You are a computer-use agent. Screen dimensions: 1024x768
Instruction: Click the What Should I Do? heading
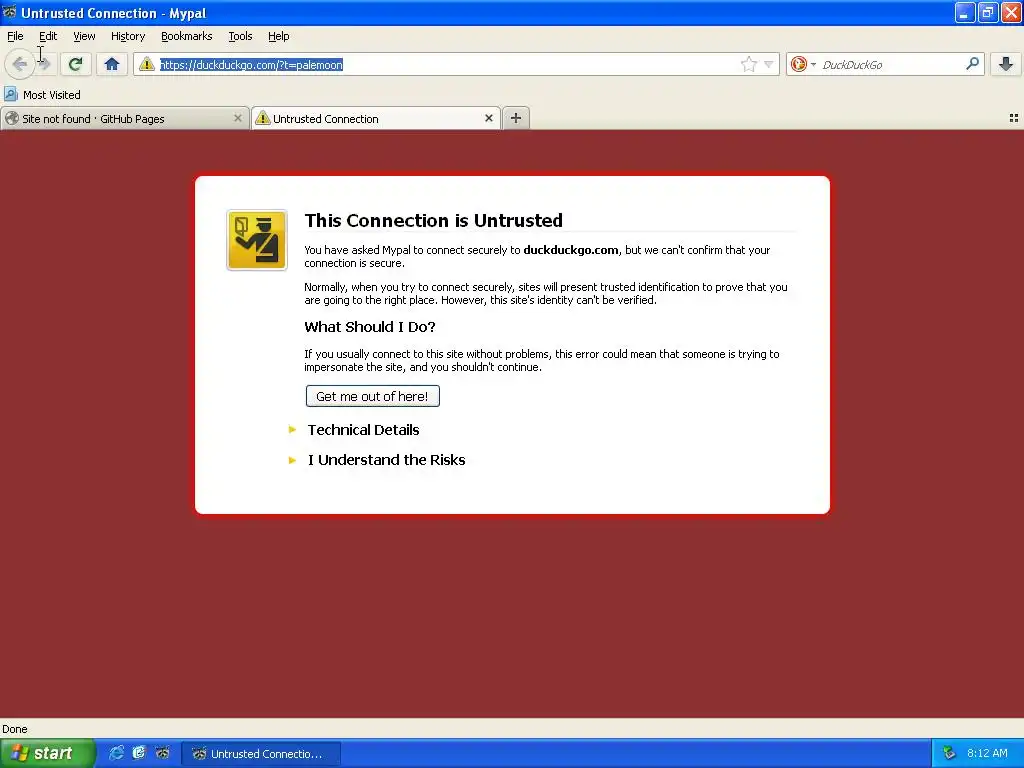370,327
